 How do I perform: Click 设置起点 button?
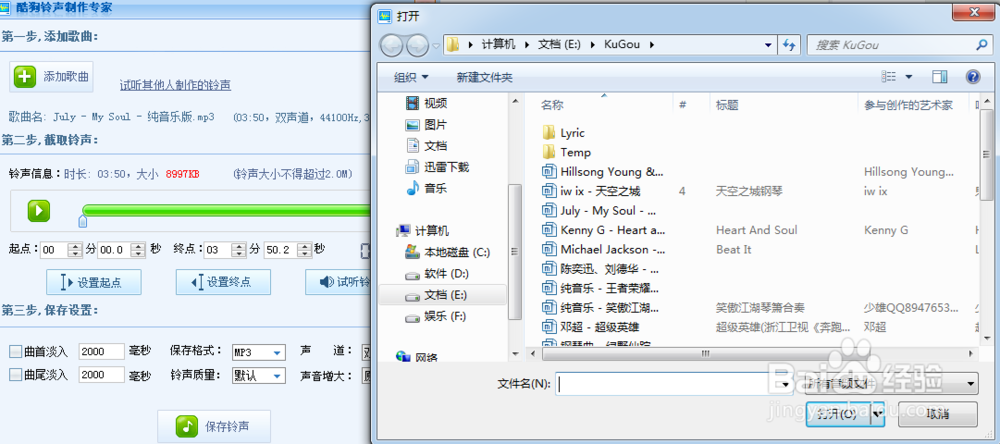94,282
